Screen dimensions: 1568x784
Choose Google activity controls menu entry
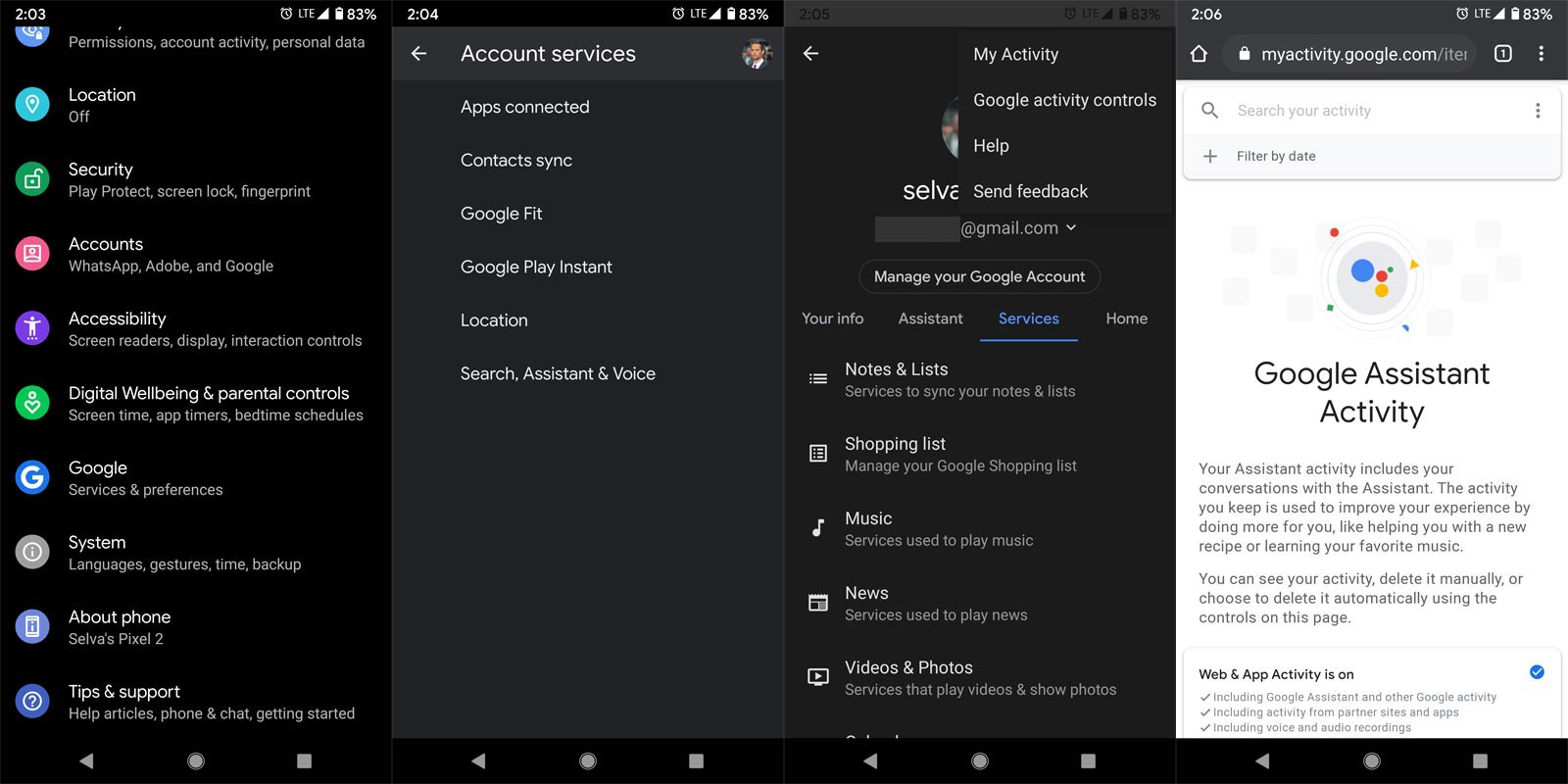coord(1065,100)
